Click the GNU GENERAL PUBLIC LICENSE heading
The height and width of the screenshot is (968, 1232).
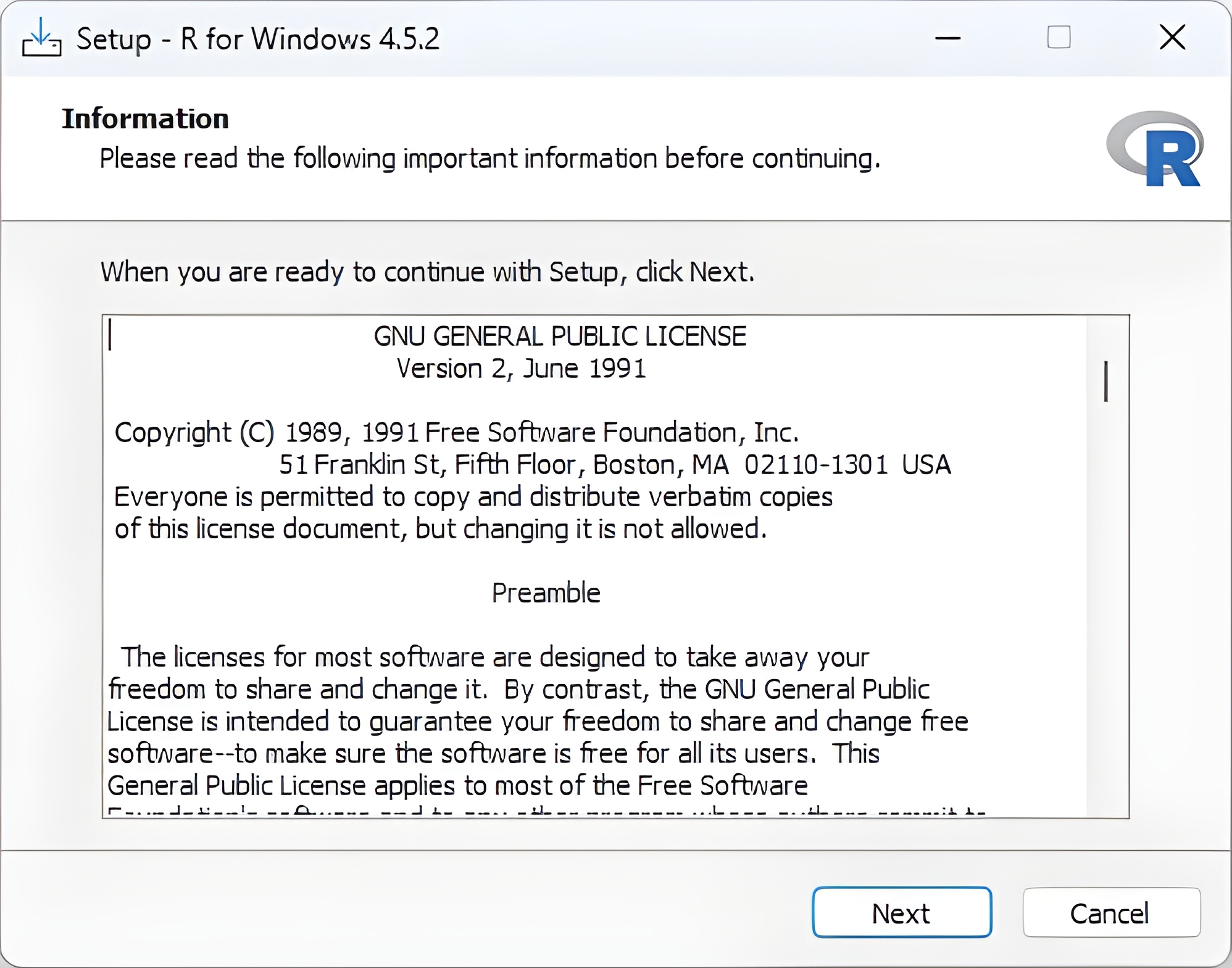click(x=560, y=337)
